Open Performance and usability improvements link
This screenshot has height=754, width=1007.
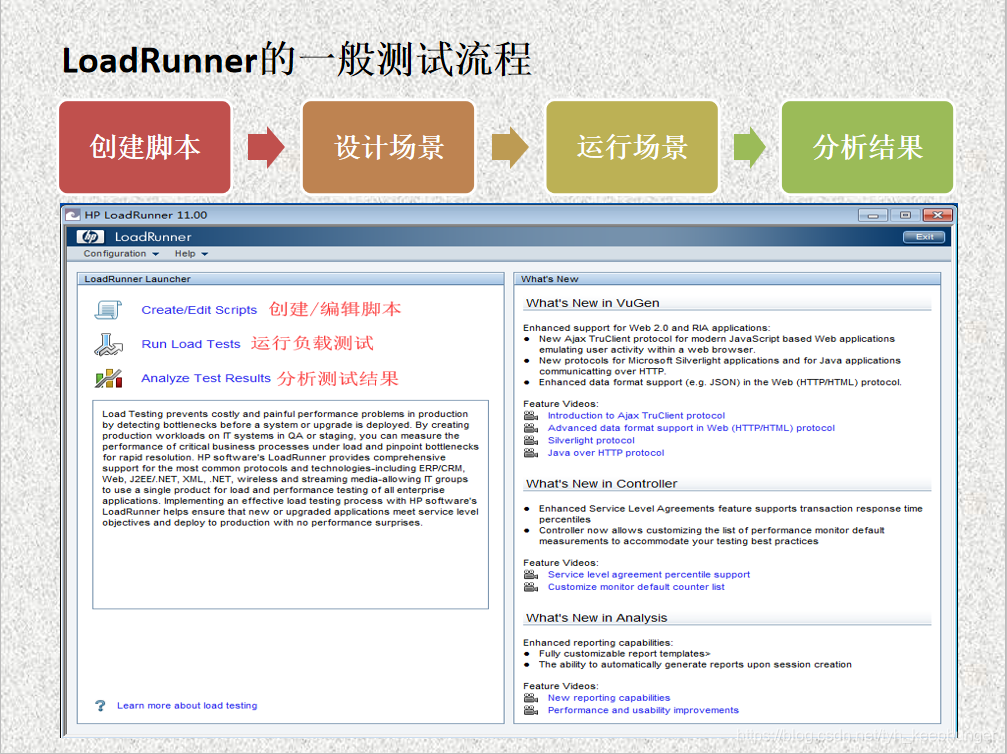(643, 710)
